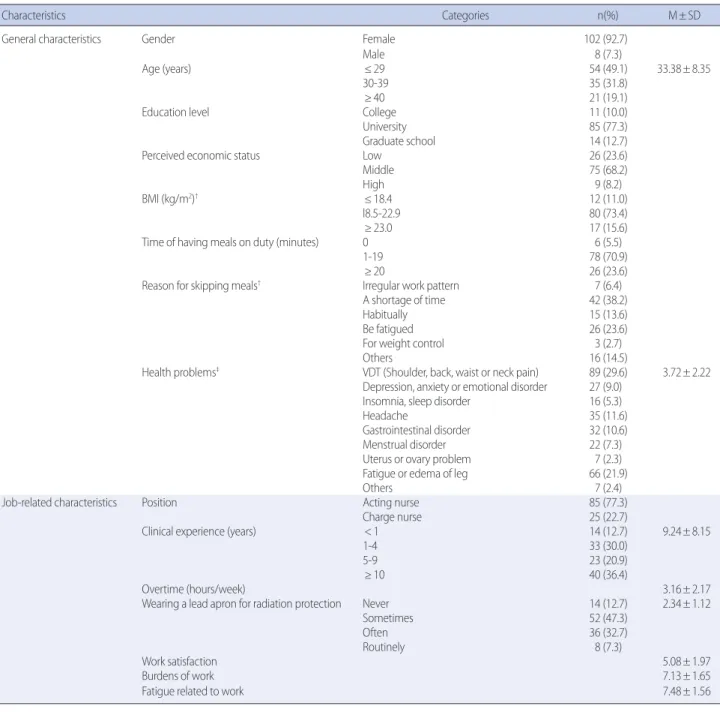Click the 'Age (years)' label

(x=166, y=69)
